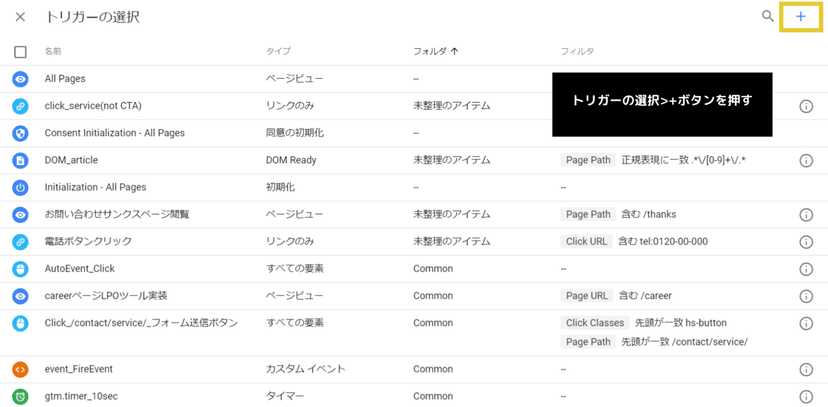
Task: Tick the select-all checkbox in header
Action: (x=20, y=52)
